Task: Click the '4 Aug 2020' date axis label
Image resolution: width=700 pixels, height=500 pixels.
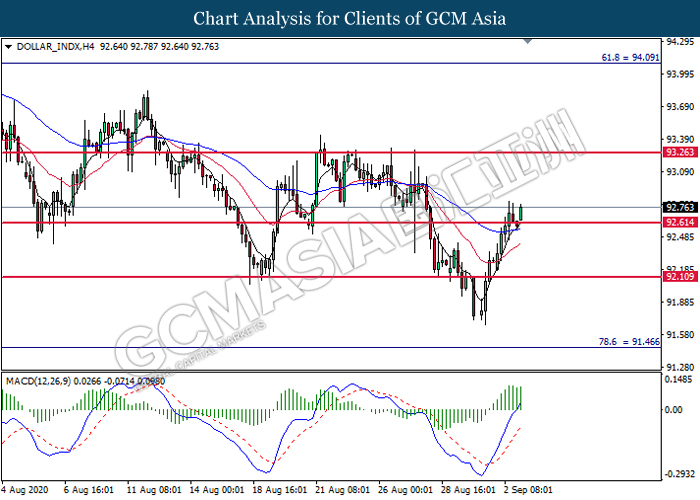Action: click(x=25, y=490)
